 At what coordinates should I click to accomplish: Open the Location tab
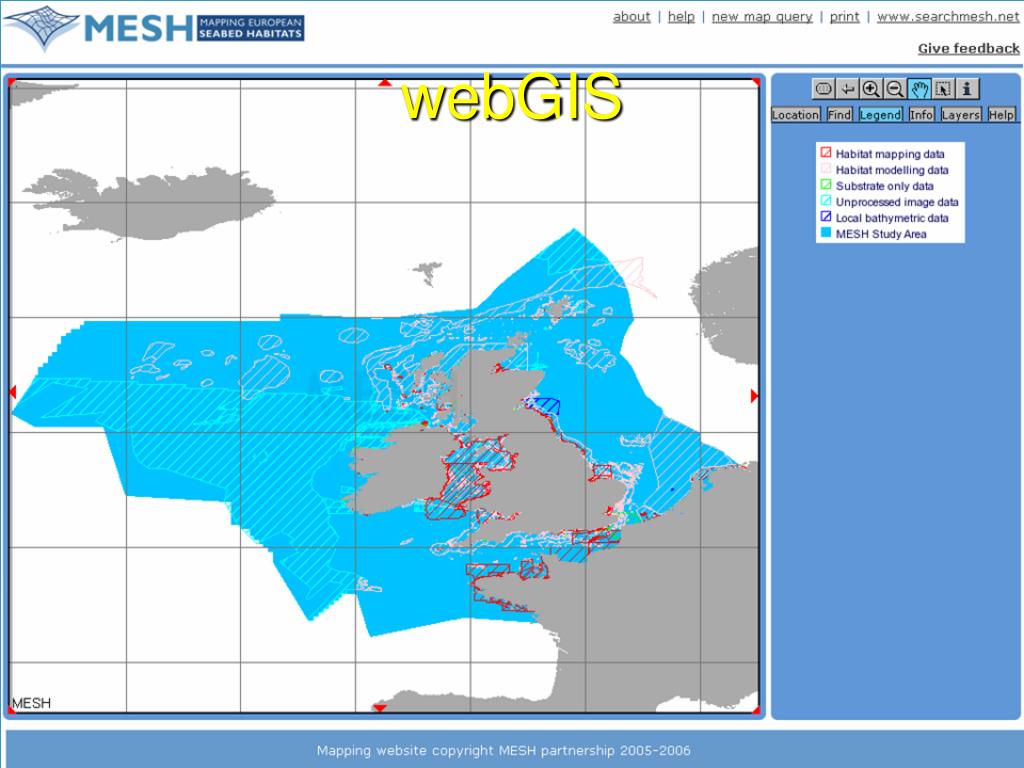click(795, 115)
